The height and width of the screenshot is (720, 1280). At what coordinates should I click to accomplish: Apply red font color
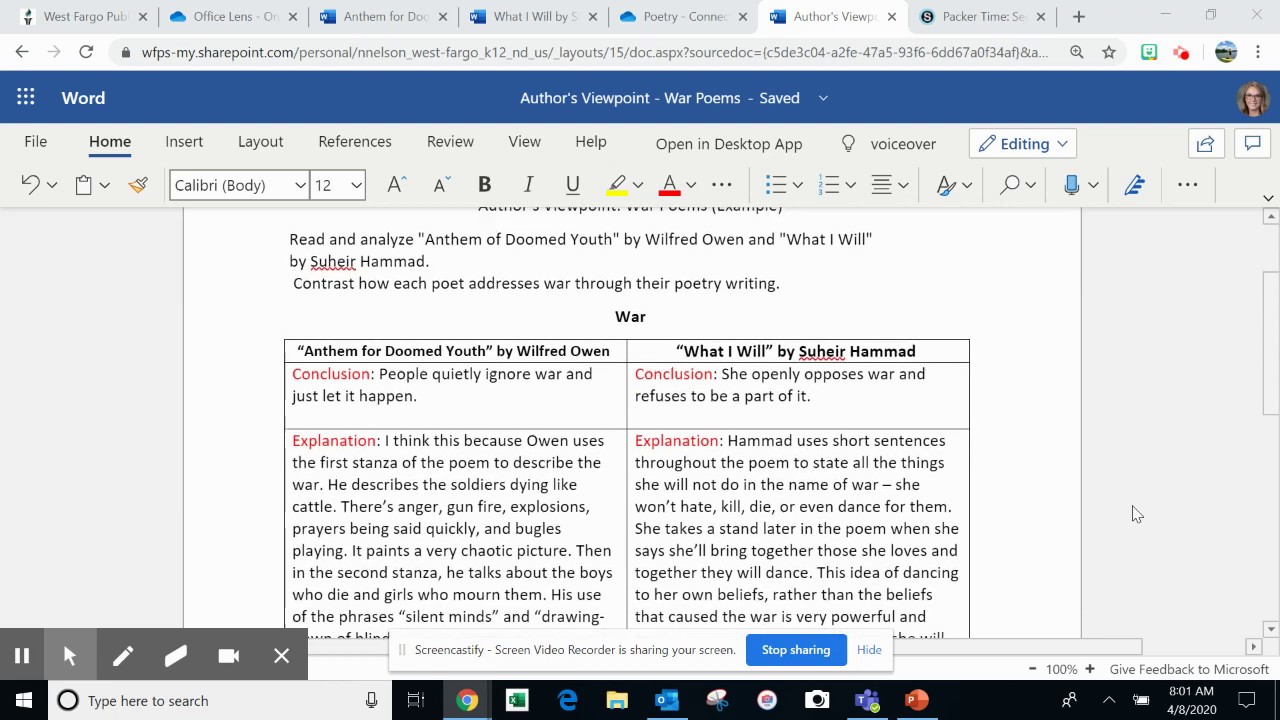(x=670, y=185)
